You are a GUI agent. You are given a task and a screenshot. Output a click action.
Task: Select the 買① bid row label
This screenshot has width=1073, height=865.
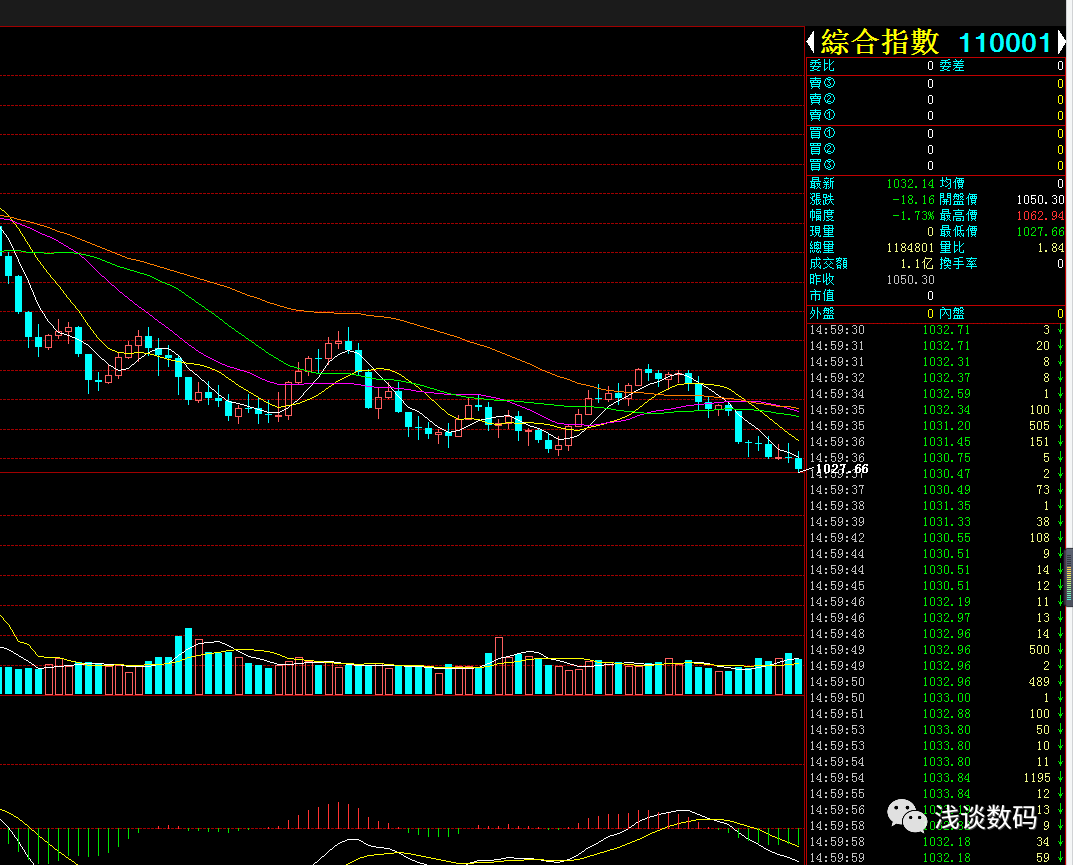click(822, 133)
